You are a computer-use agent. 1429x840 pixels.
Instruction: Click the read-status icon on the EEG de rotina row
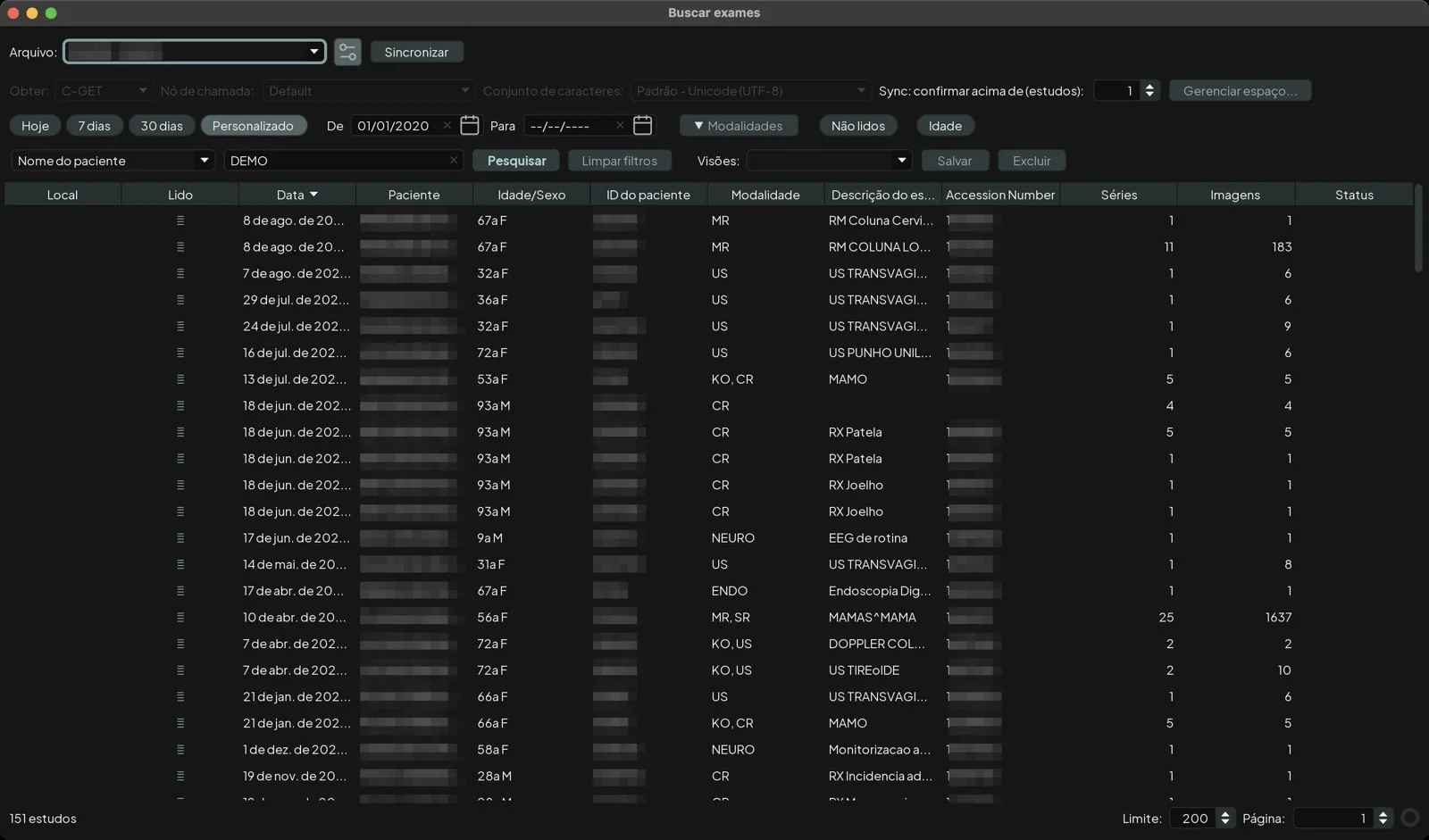[x=180, y=538]
